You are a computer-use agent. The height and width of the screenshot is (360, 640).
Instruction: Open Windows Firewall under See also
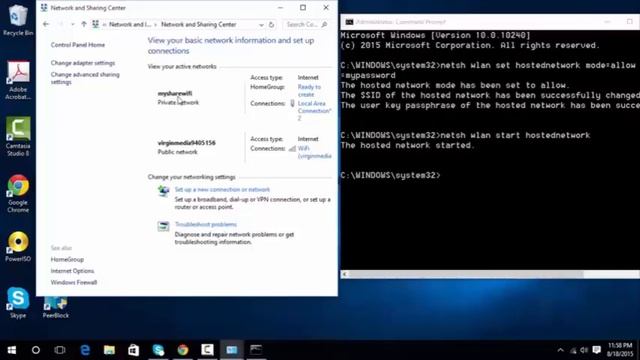[74, 282]
